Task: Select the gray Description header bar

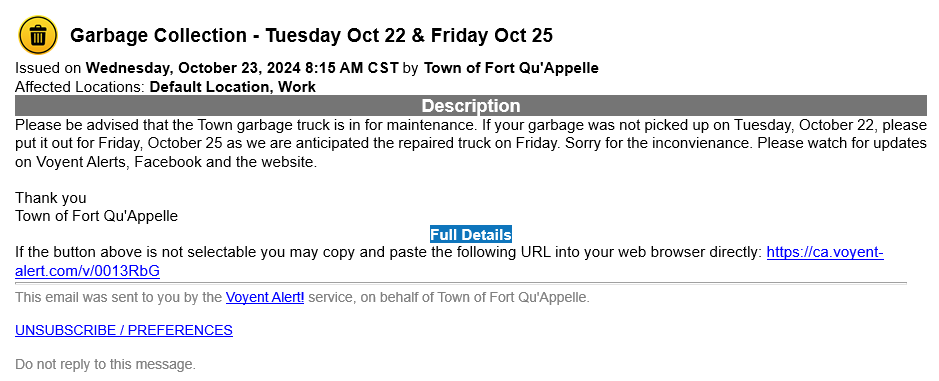Action: click(x=471, y=105)
